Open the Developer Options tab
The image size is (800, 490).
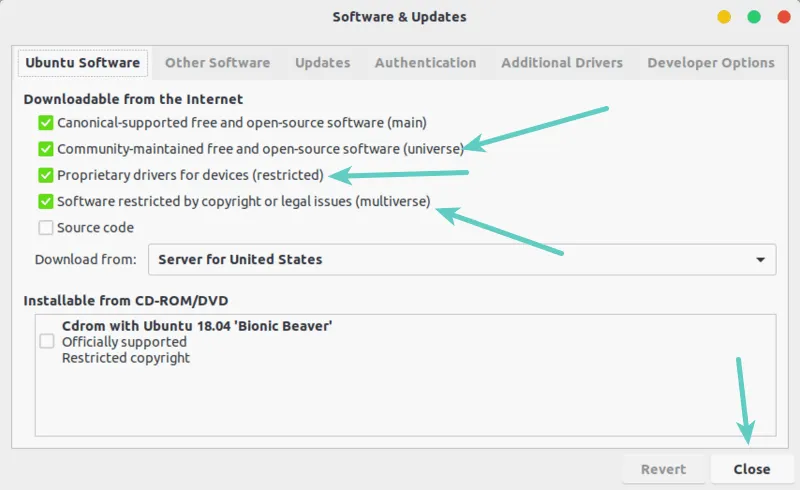click(710, 62)
